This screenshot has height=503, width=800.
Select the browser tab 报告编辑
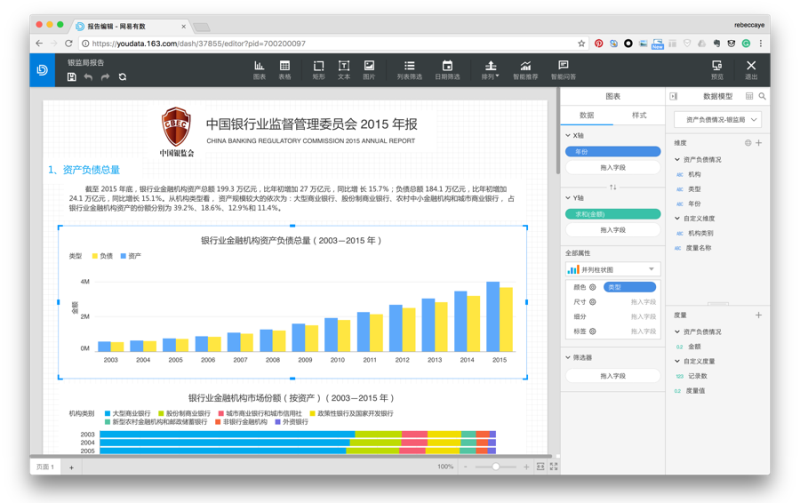[131, 26]
